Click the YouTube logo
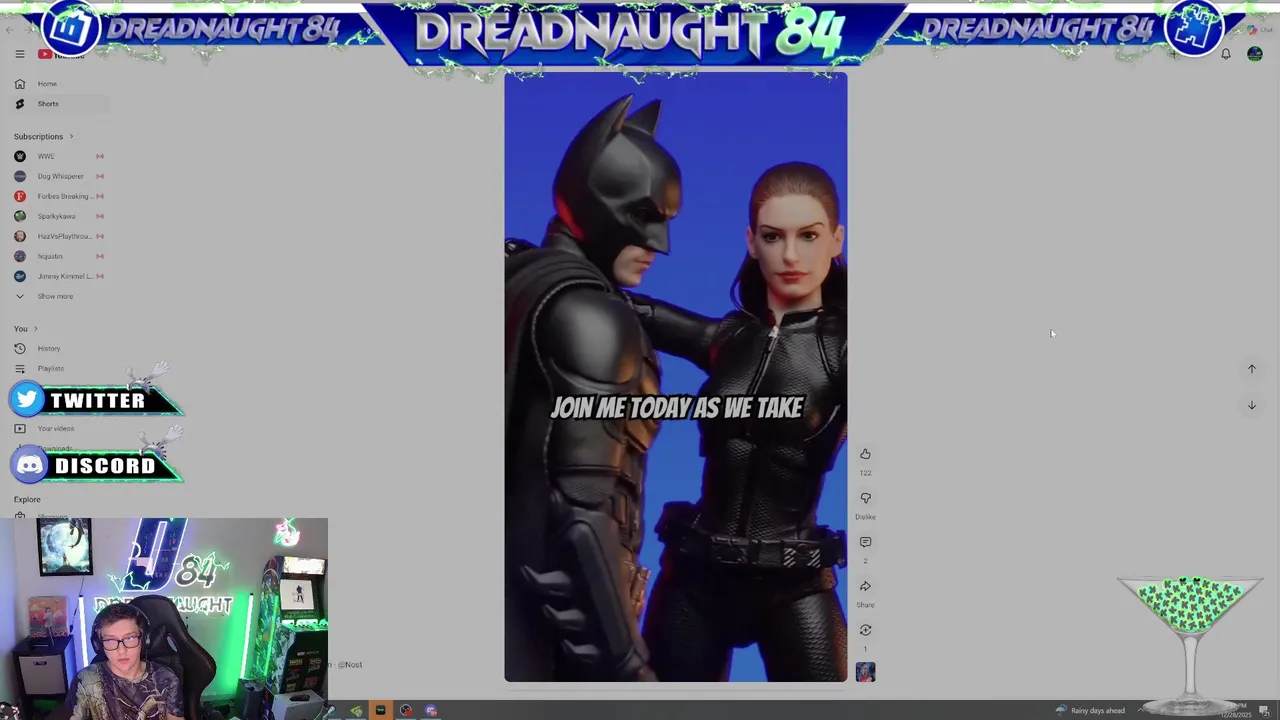 (x=61, y=55)
